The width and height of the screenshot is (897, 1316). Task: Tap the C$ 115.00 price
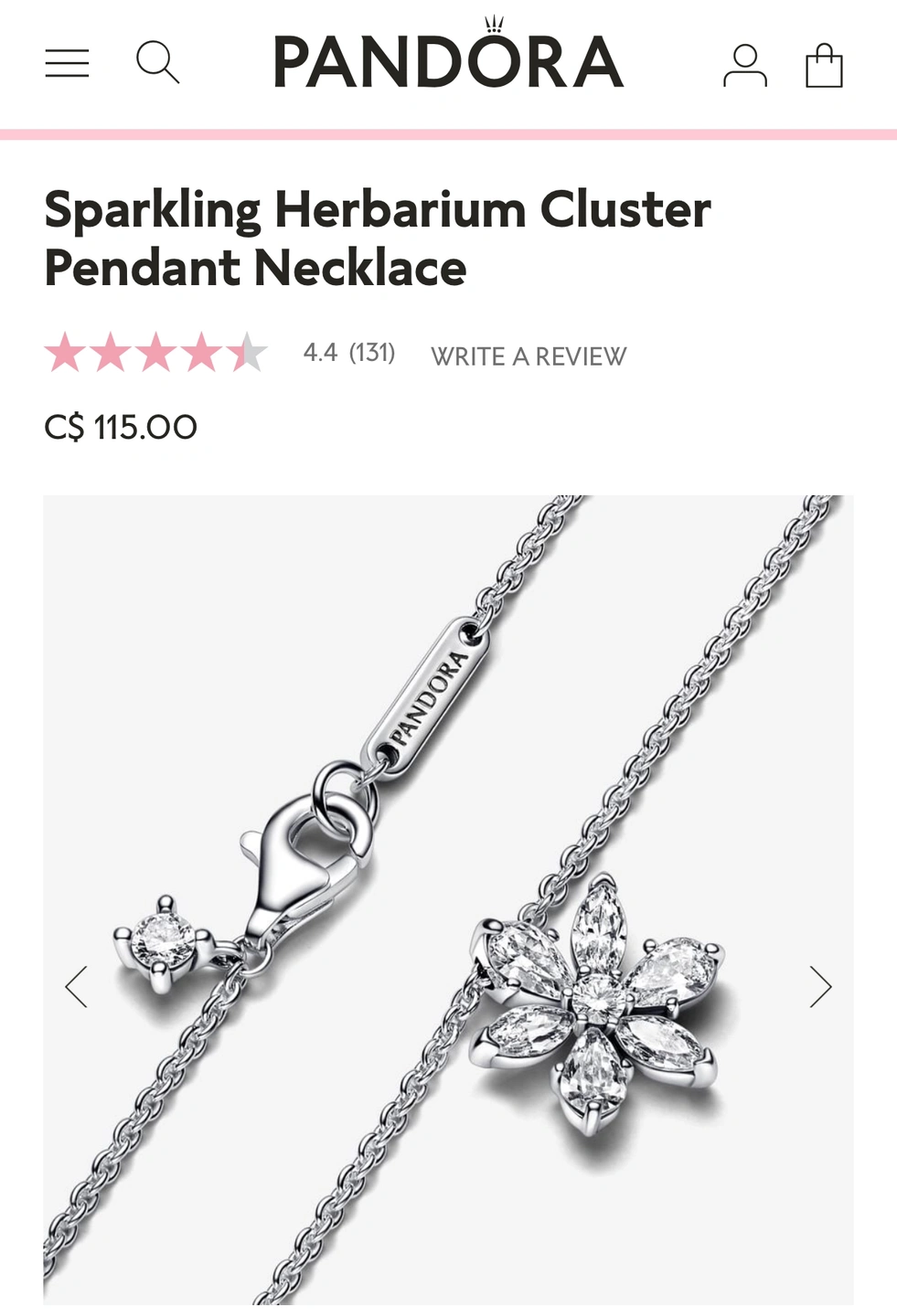point(121,427)
